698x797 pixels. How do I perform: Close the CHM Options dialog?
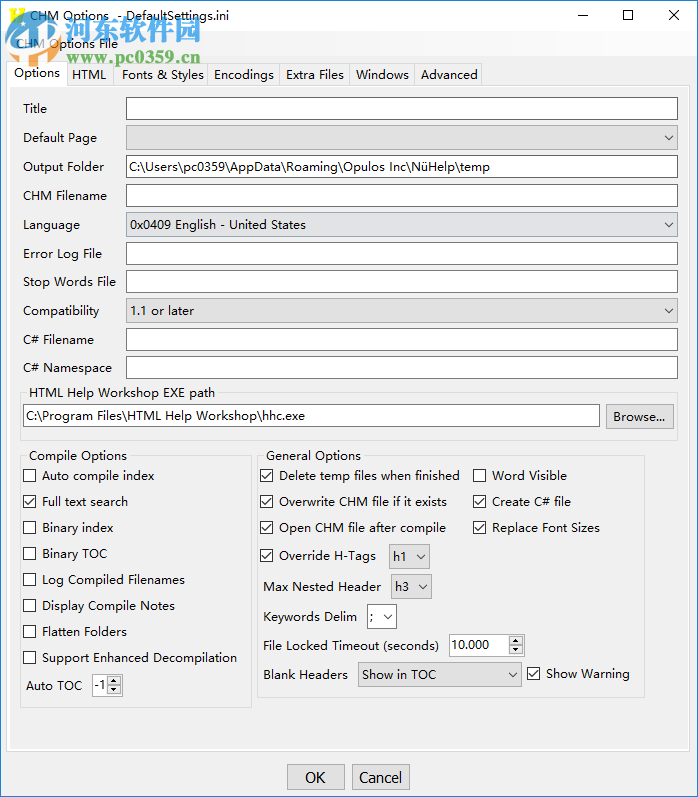(674, 15)
